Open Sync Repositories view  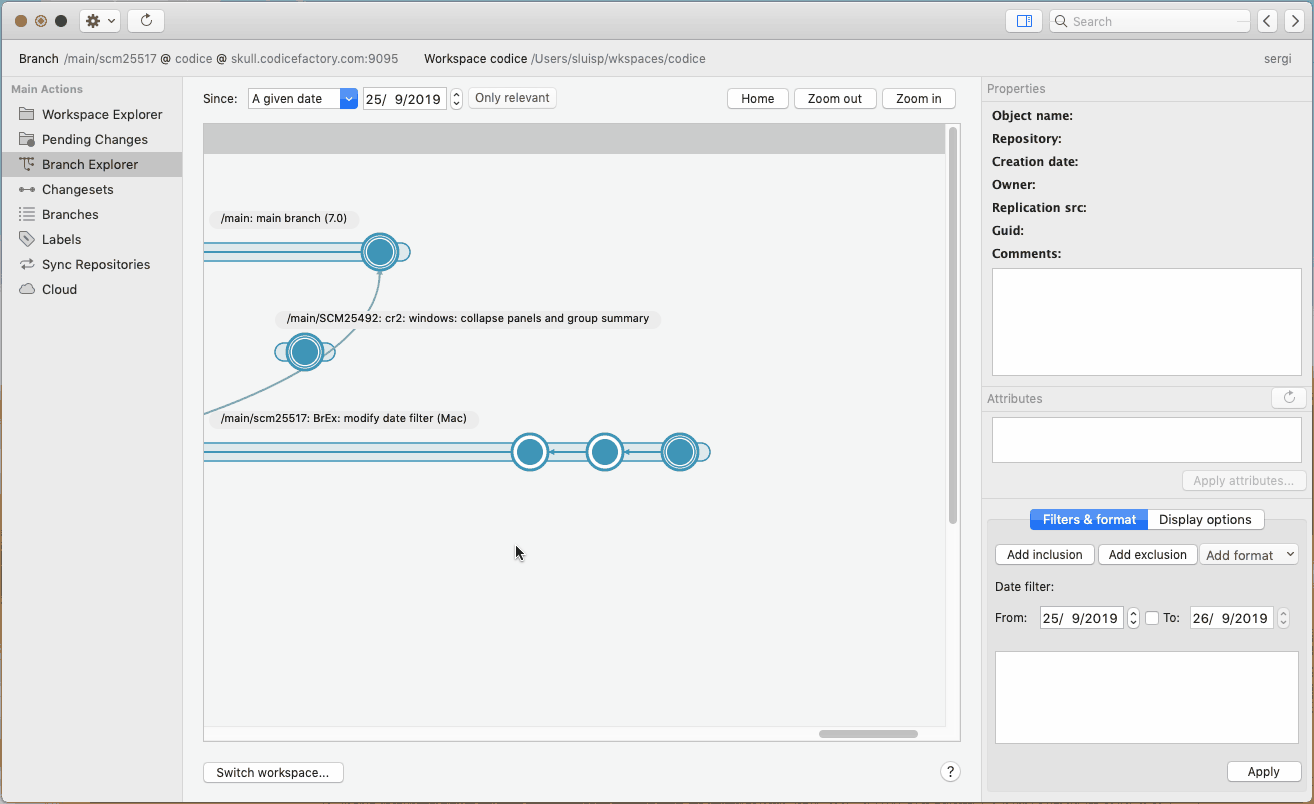pos(95,264)
